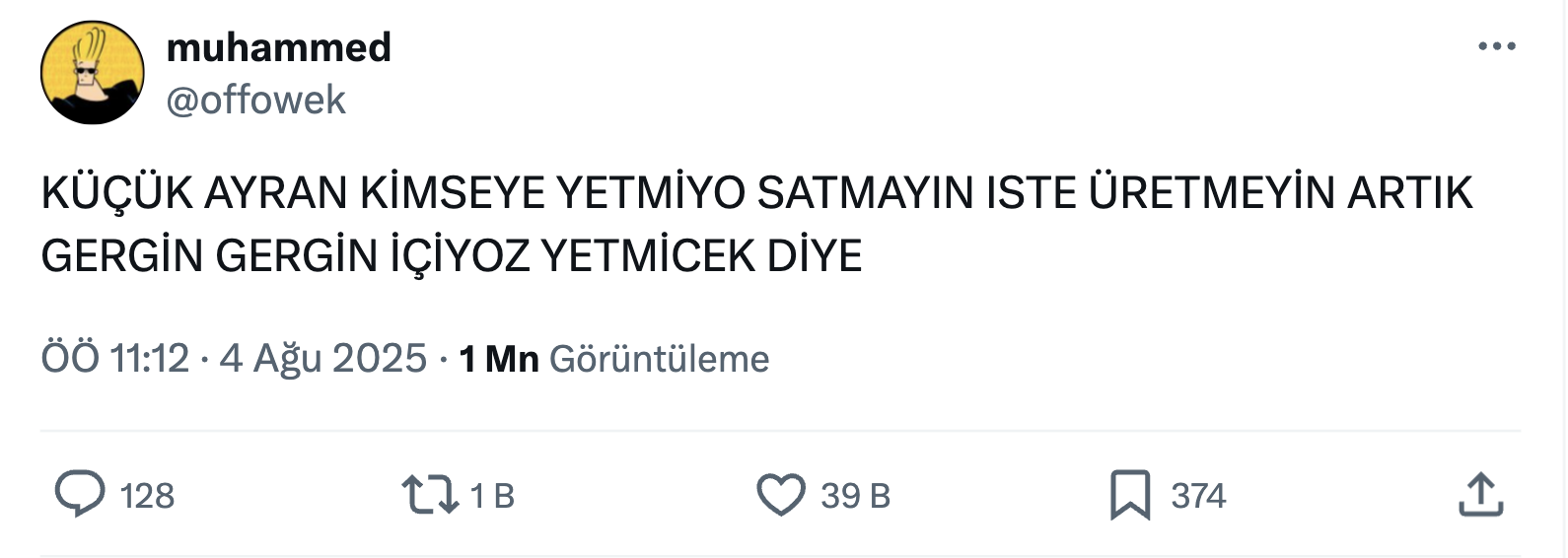Click the 128 replies count
Image resolution: width=1568 pixels, height=558 pixels.
coord(147,496)
